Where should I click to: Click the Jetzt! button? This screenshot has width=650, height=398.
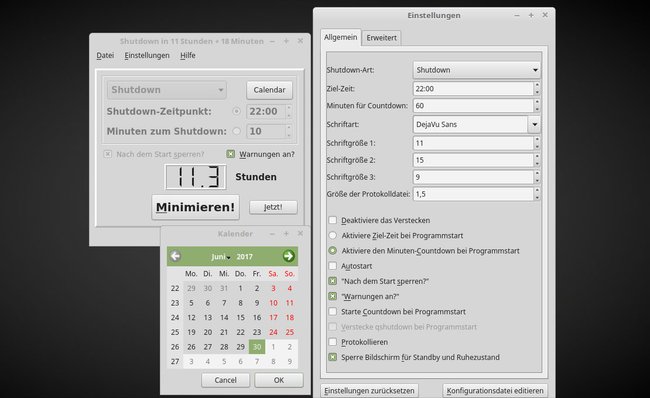[273, 207]
